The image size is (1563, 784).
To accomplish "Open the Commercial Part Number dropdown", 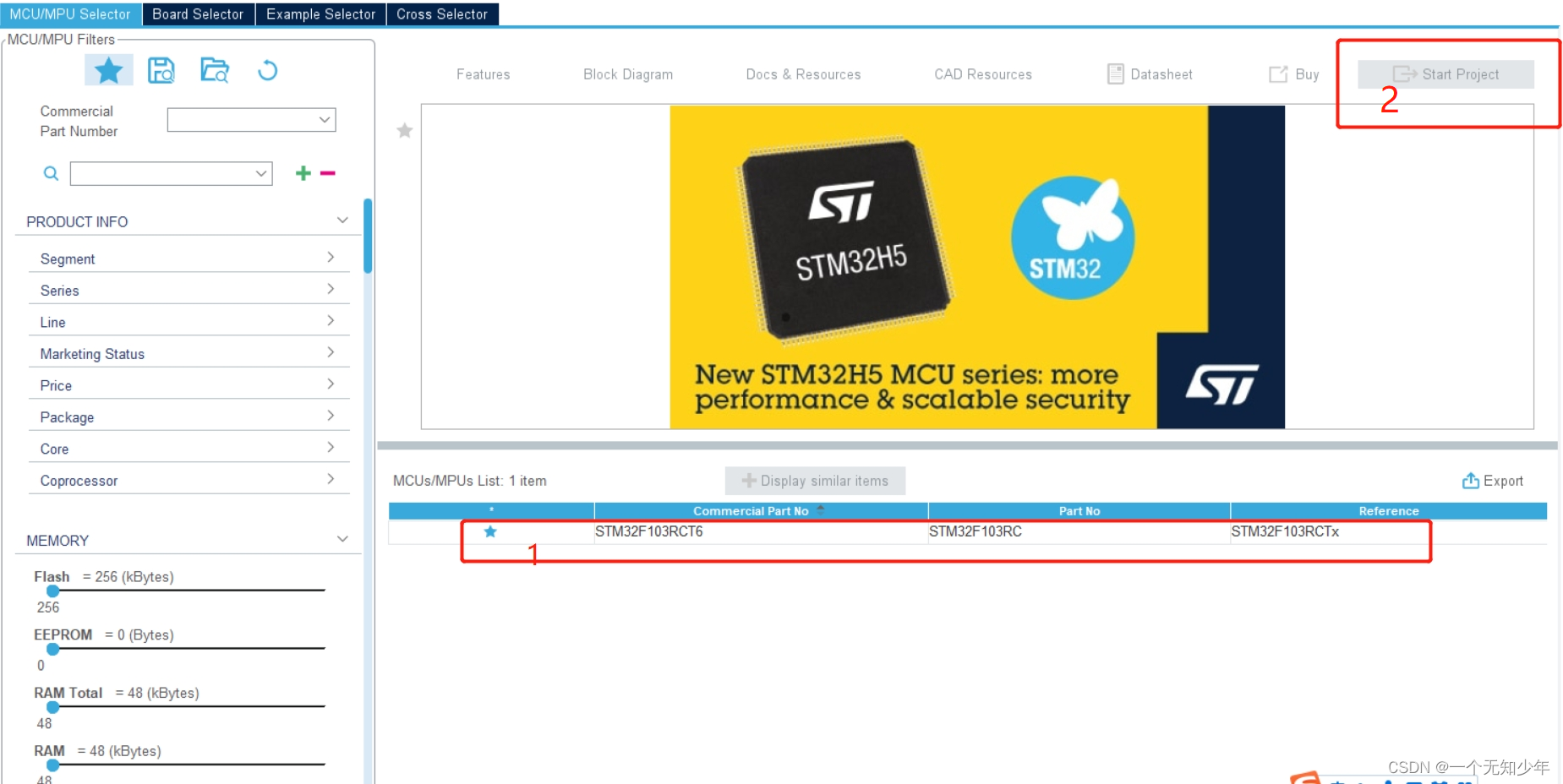I will [x=251, y=120].
